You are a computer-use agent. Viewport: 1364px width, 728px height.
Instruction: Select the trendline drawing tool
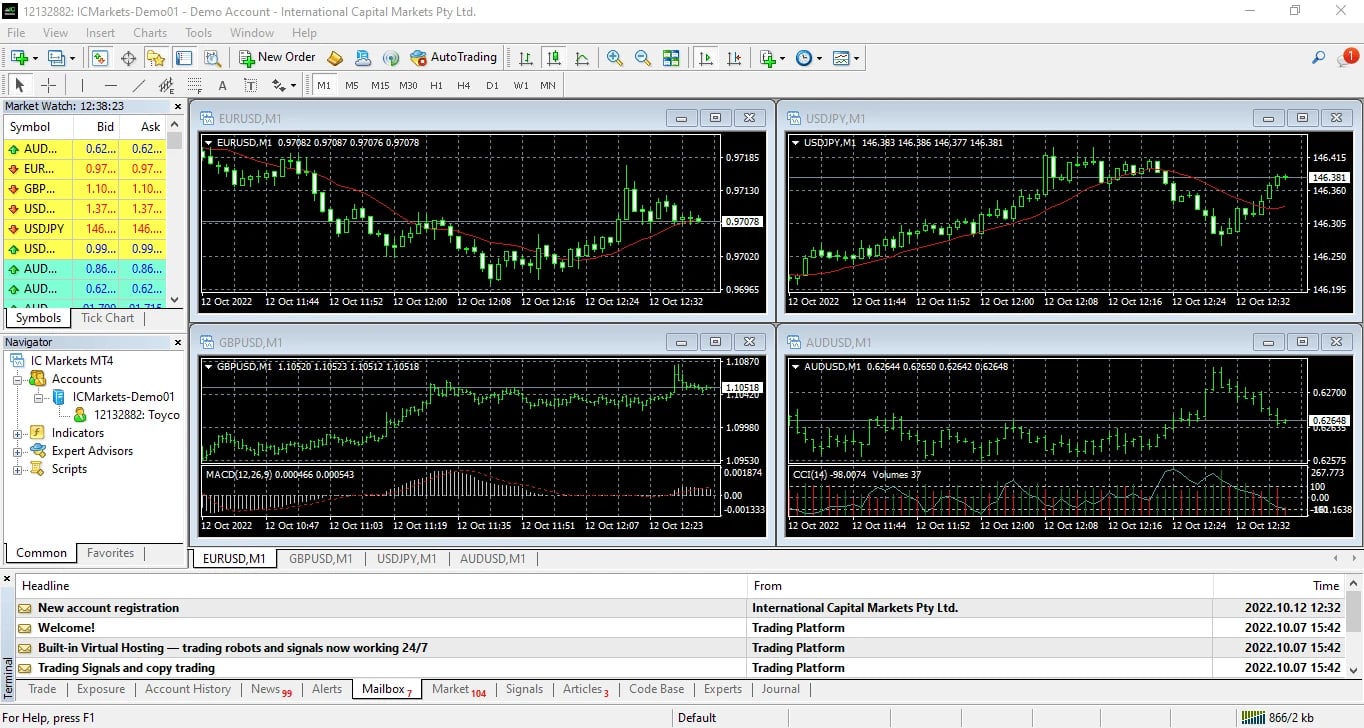point(139,86)
